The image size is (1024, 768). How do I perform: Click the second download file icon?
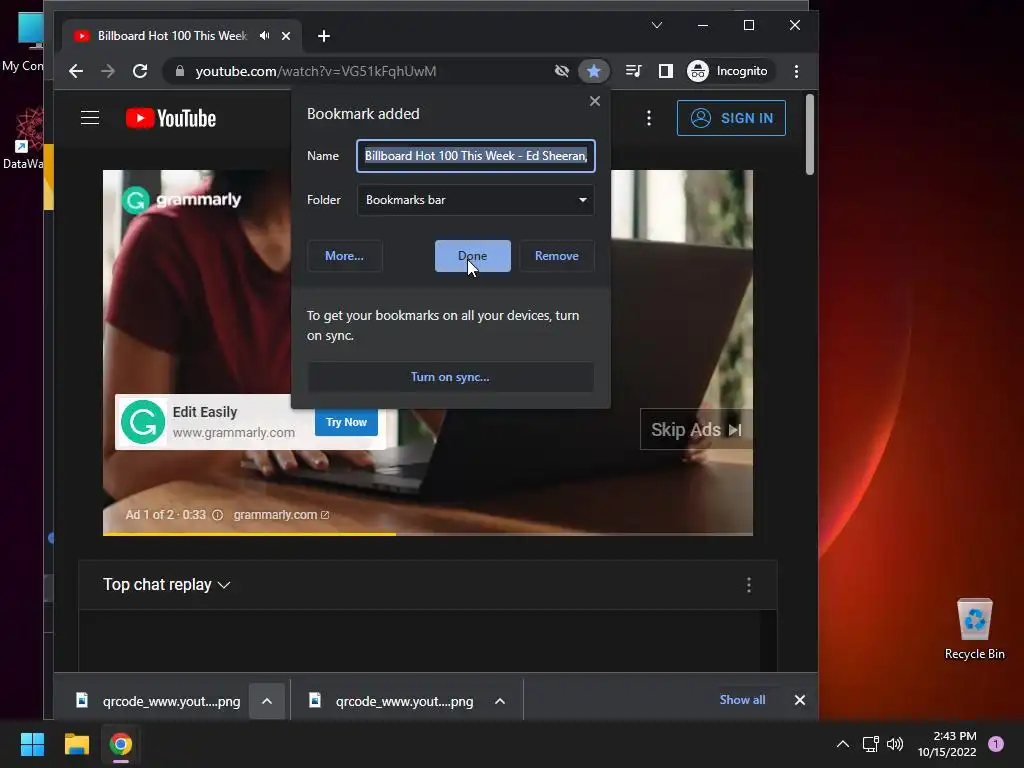315,700
